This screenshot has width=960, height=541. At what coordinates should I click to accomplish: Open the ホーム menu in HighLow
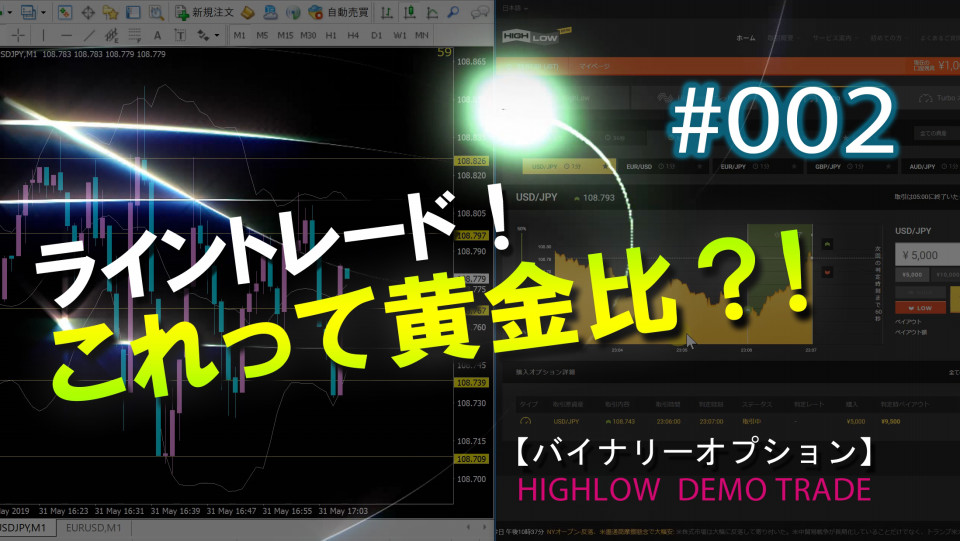point(745,38)
